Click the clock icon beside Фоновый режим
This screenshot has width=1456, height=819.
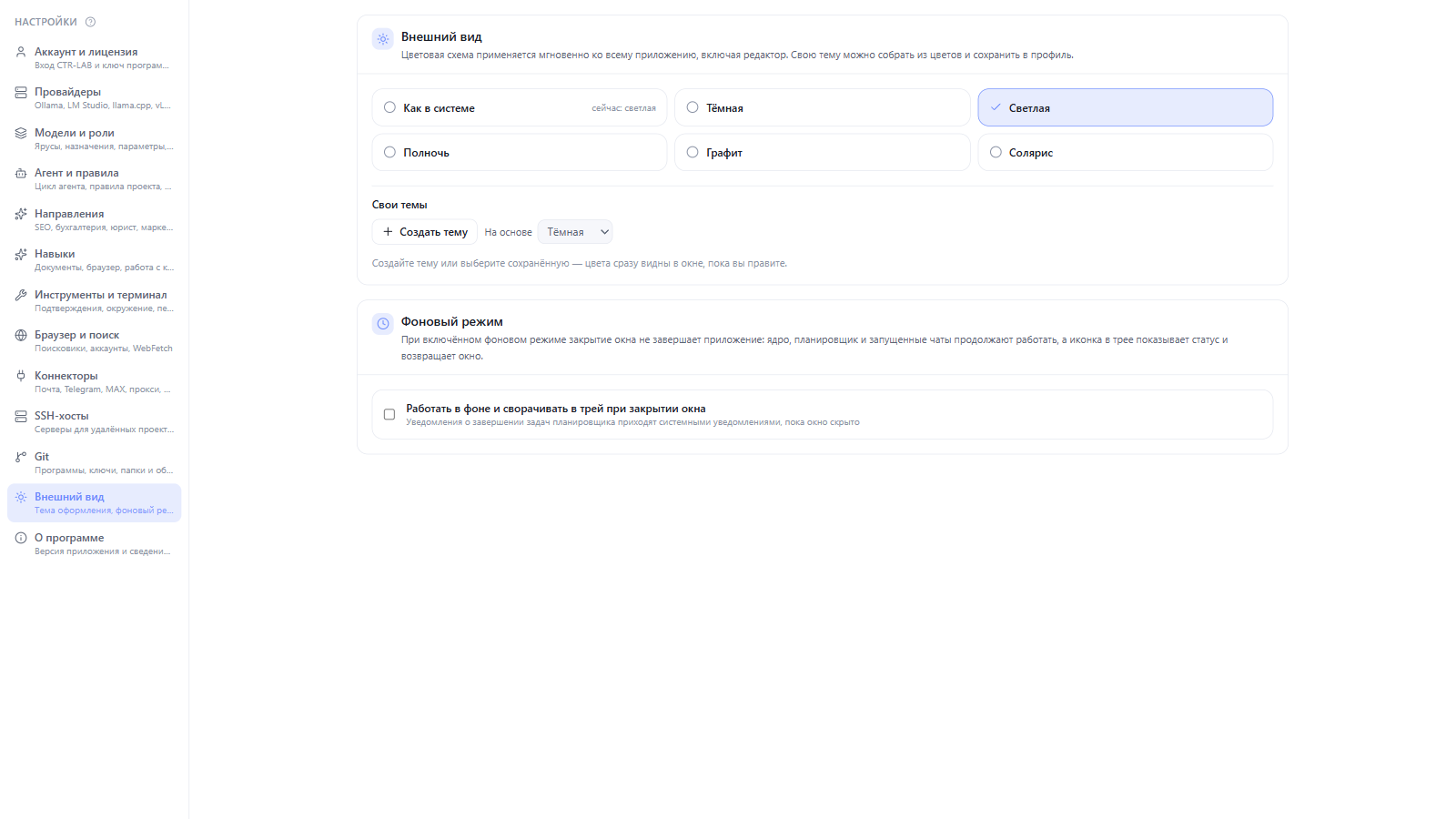pyautogui.click(x=383, y=324)
